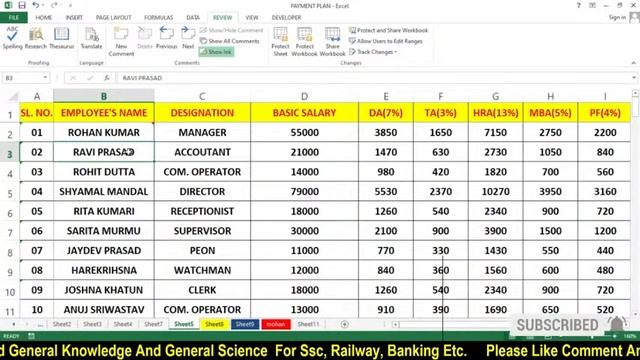Click Share Workbook
The image size is (640, 360).
click(x=332, y=42)
